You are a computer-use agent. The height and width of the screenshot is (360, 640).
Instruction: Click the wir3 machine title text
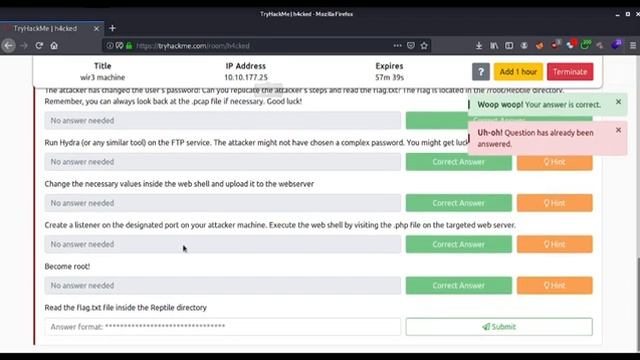pos(102,77)
